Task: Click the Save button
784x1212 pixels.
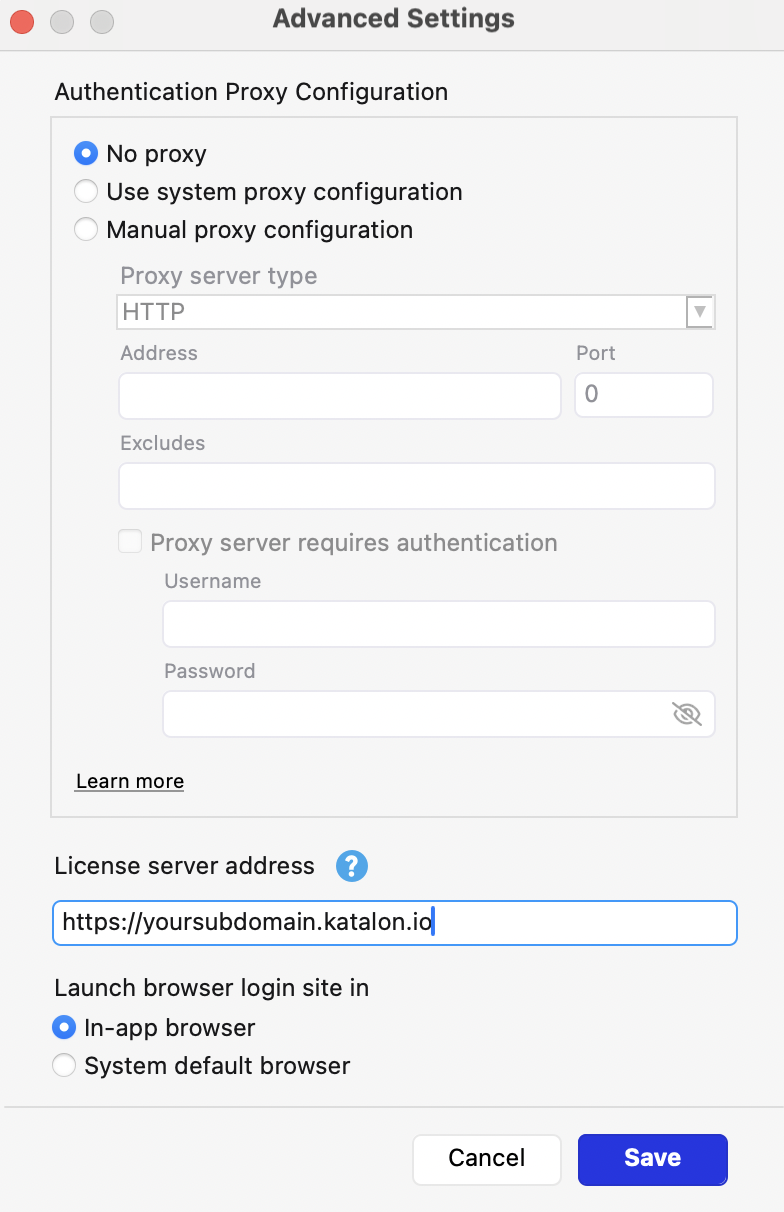Action: 652,1158
